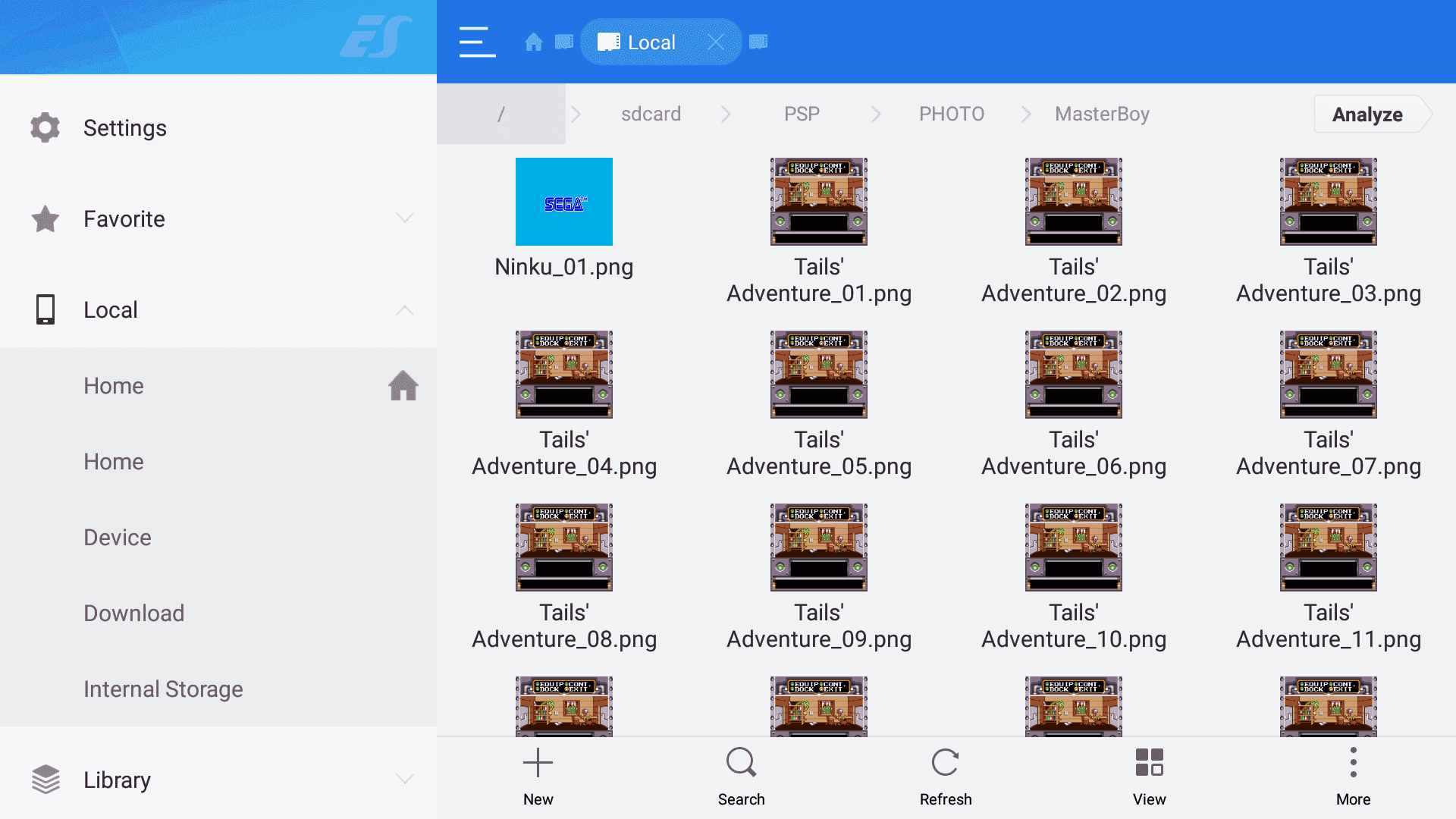
Task: Click the house icon beside Home
Action: click(x=403, y=385)
